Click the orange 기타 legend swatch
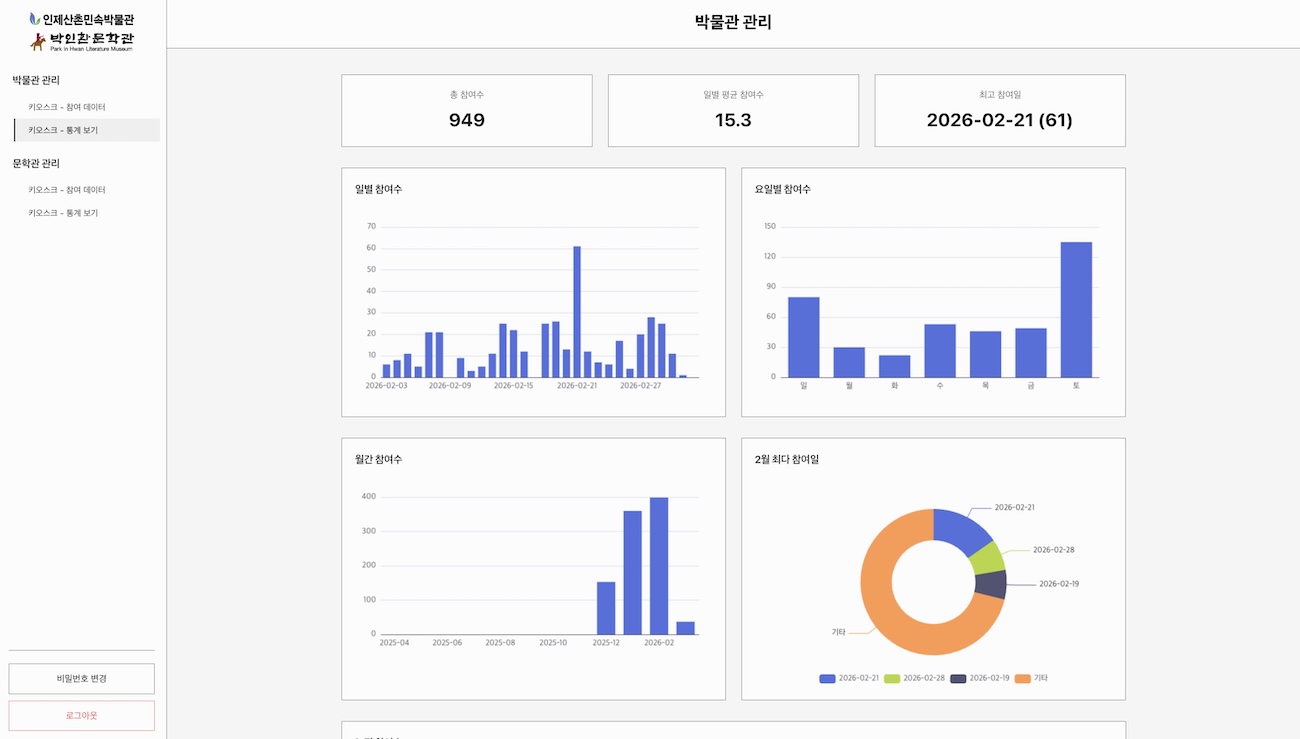 [1022, 678]
